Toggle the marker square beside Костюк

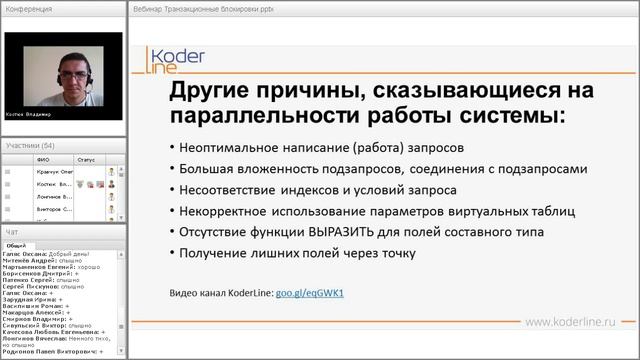coord(7,184)
